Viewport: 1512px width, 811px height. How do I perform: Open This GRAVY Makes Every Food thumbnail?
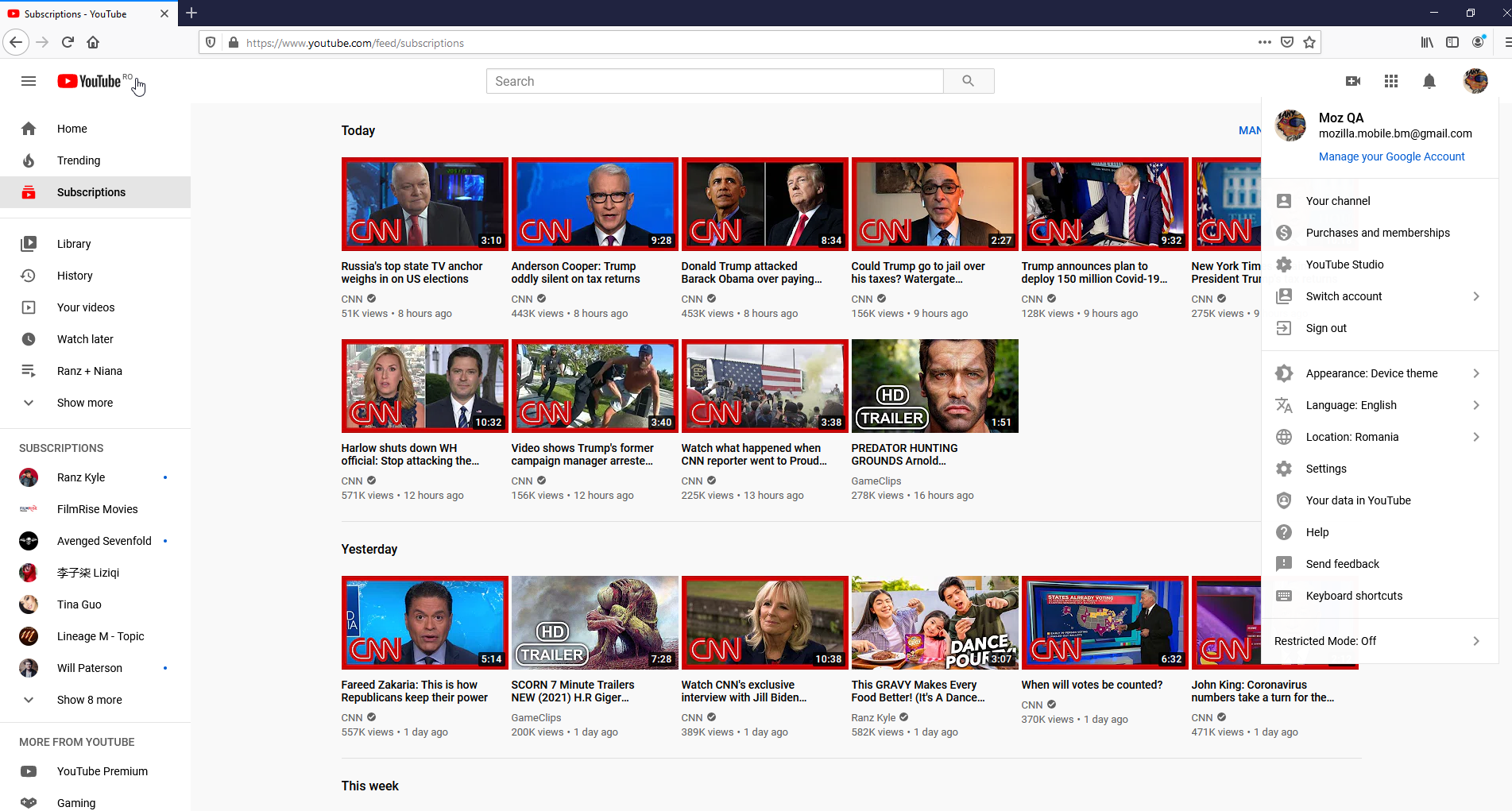[934, 623]
